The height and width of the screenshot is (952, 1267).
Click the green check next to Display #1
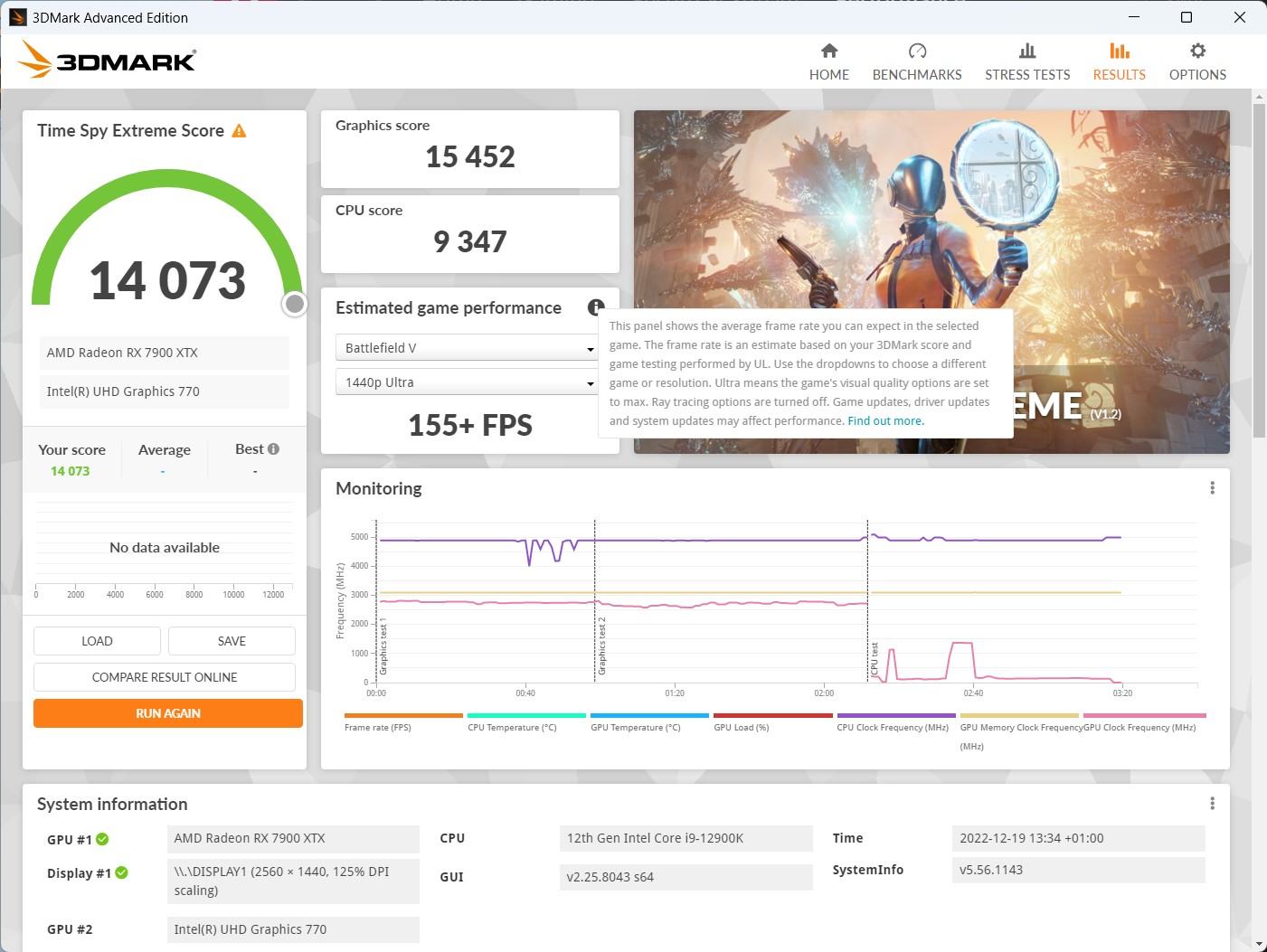click(x=122, y=873)
